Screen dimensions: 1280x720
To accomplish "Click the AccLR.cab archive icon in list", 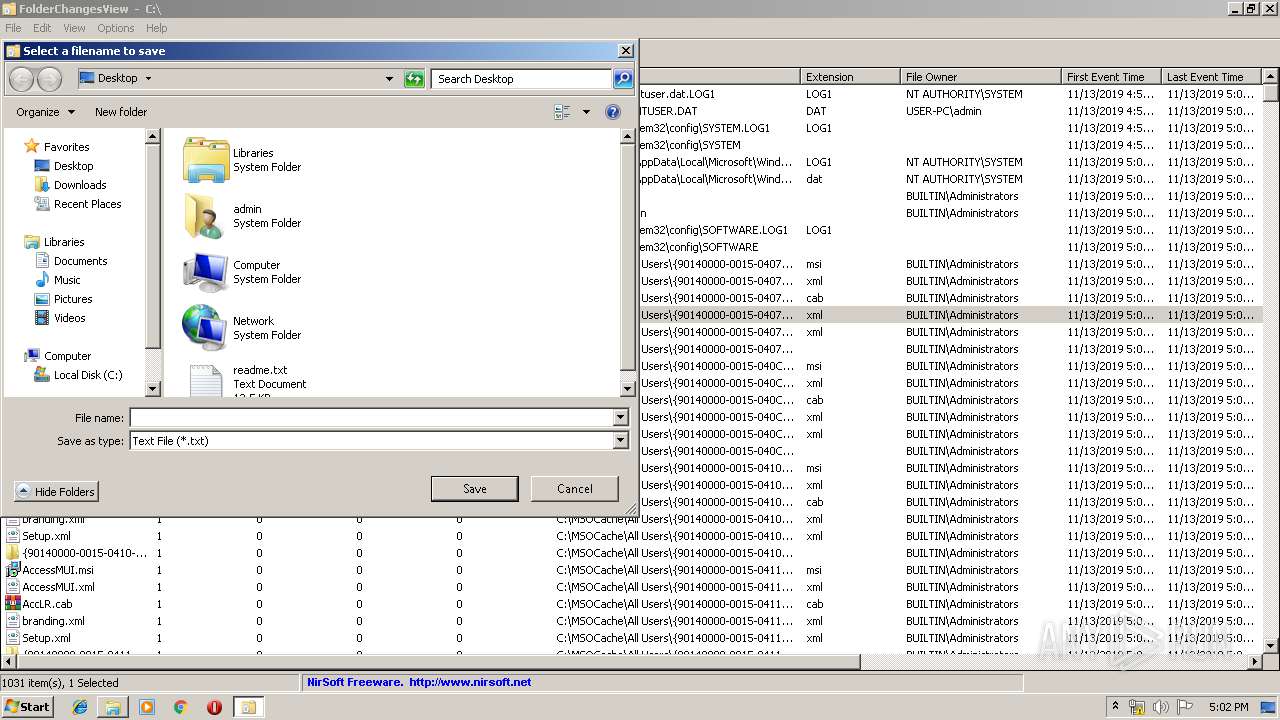I will coord(13,604).
